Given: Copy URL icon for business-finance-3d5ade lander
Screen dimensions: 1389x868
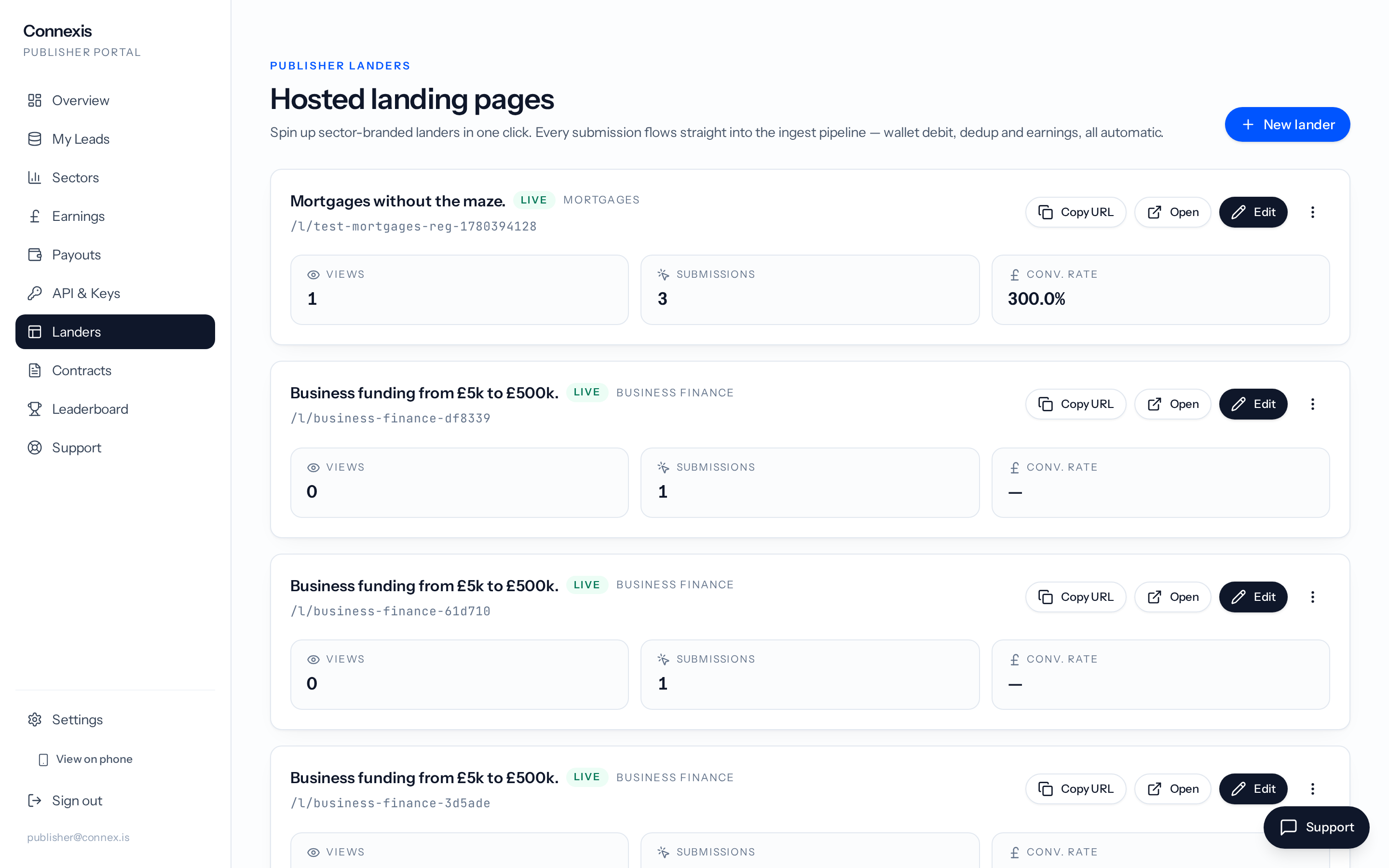Looking at the screenshot, I should (1045, 789).
